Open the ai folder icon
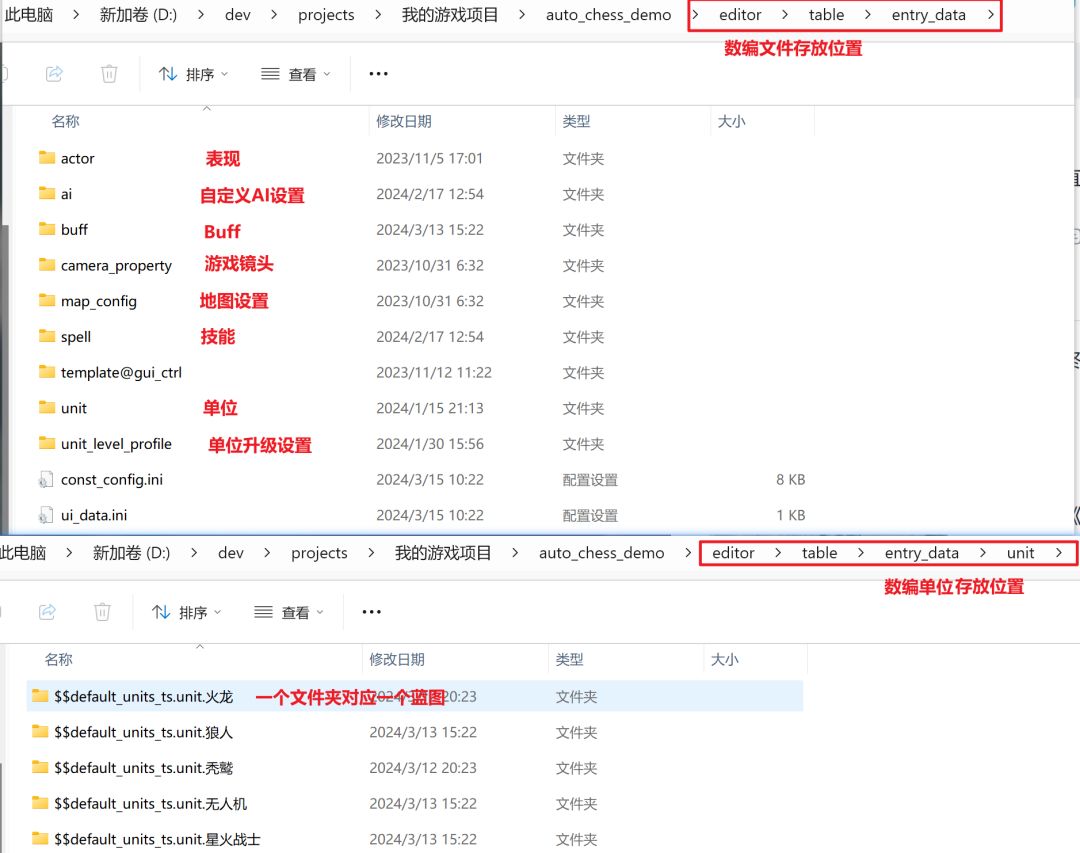Screen dimensions: 1080x853 click(x=47, y=194)
